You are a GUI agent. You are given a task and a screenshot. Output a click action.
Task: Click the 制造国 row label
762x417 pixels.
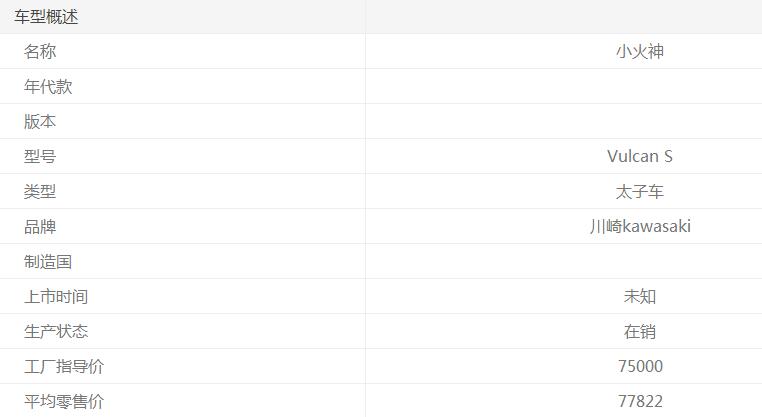48,262
